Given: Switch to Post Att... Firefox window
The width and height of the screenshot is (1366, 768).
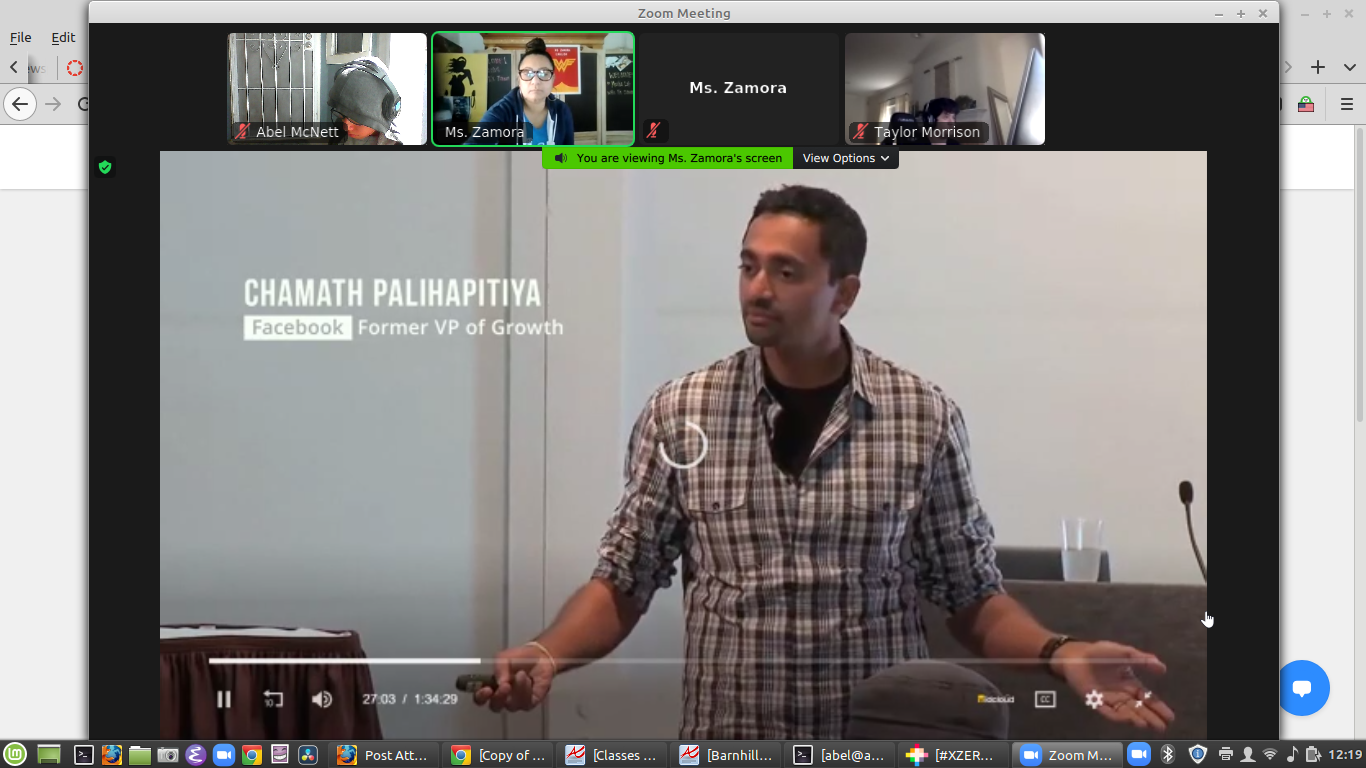Looking at the screenshot, I should (384, 755).
